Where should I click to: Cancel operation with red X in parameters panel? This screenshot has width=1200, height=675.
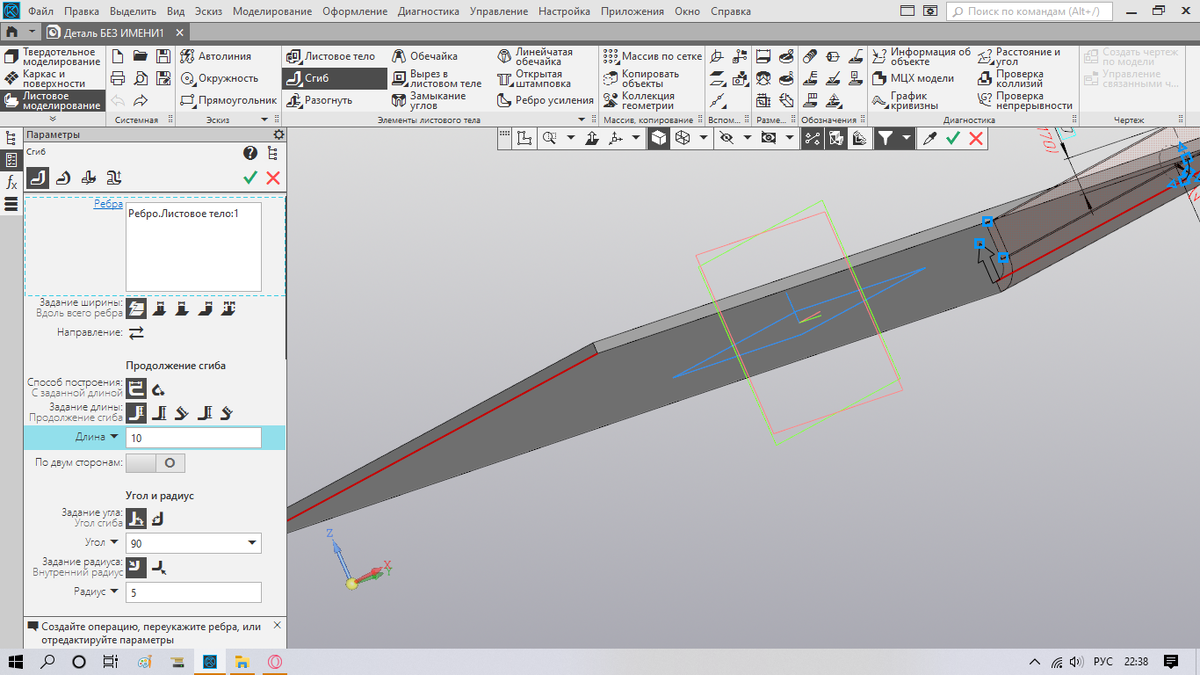[273, 177]
